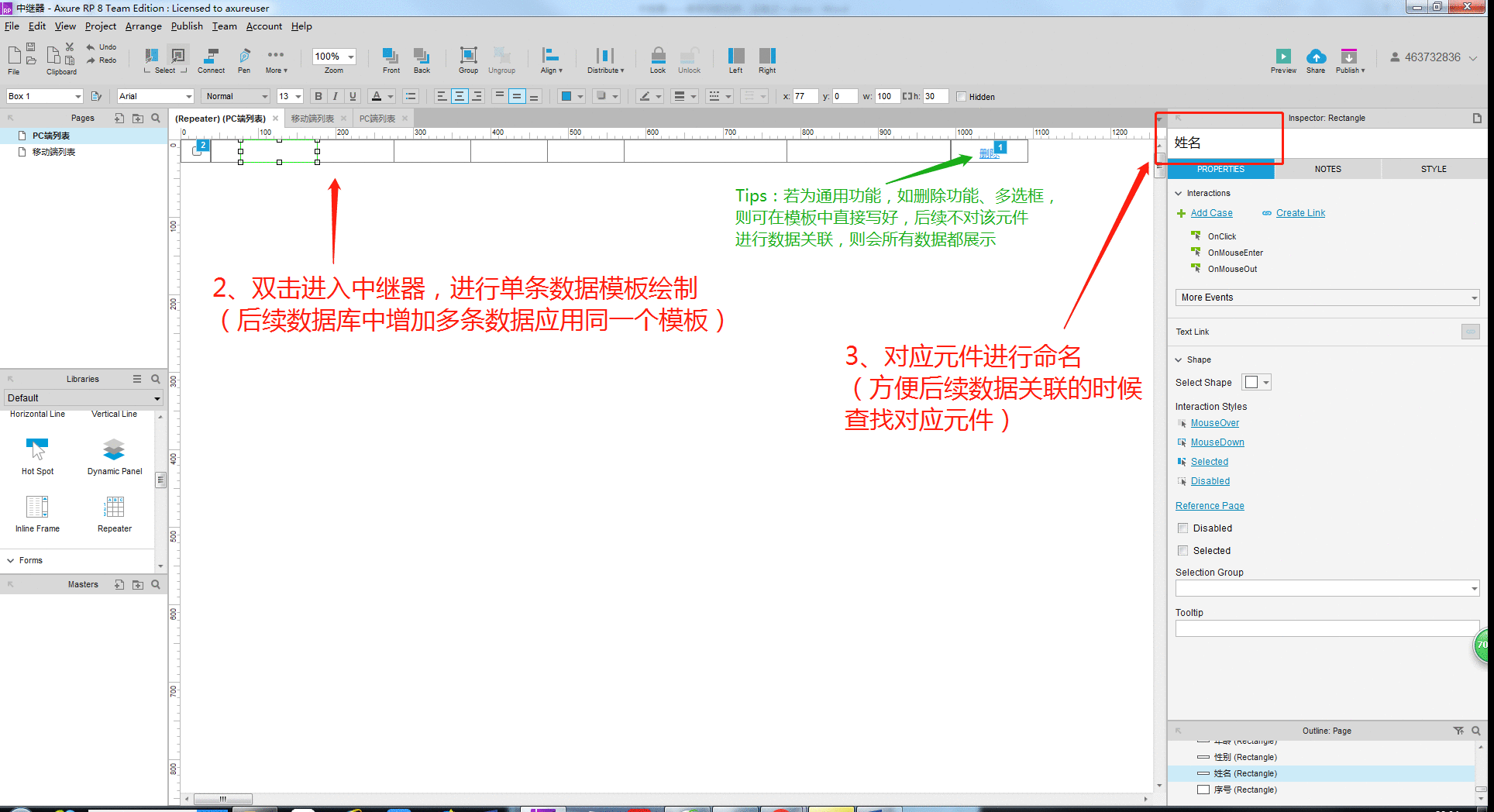Click the Redo arrow icon
1494x812 pixels.
coord(91,60)
